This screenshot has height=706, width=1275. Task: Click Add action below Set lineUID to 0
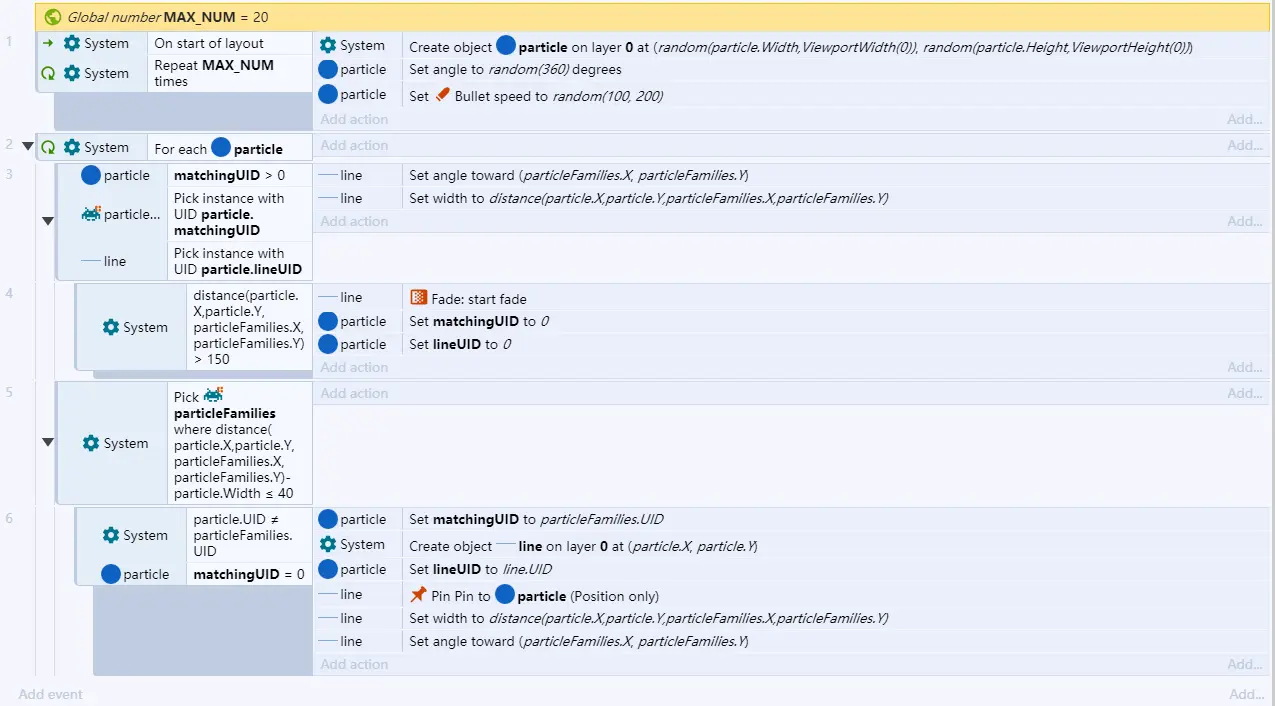pyautogui.click(x=354, y=367)
